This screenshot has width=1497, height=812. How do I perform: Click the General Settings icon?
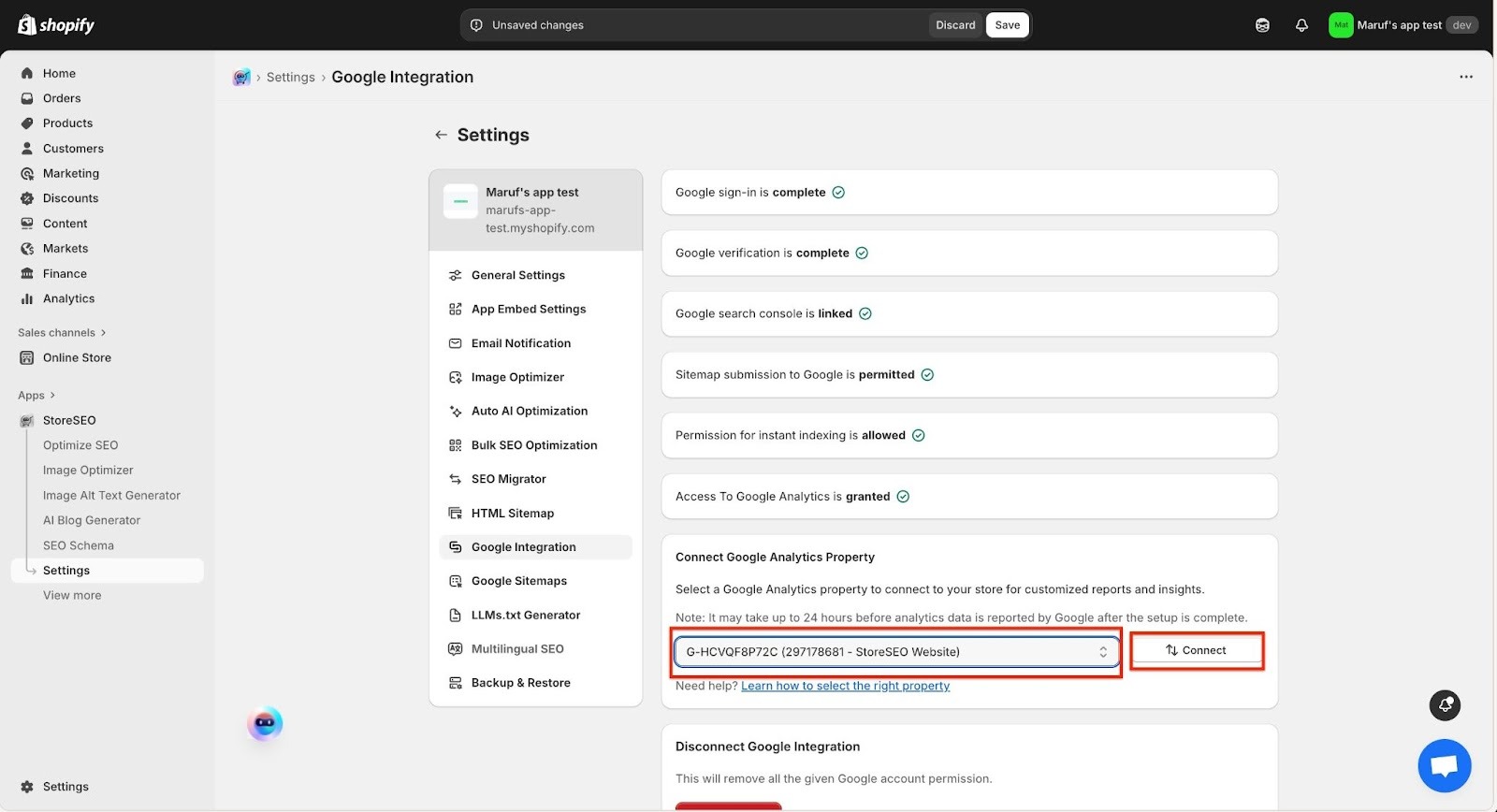pos(456,275)
